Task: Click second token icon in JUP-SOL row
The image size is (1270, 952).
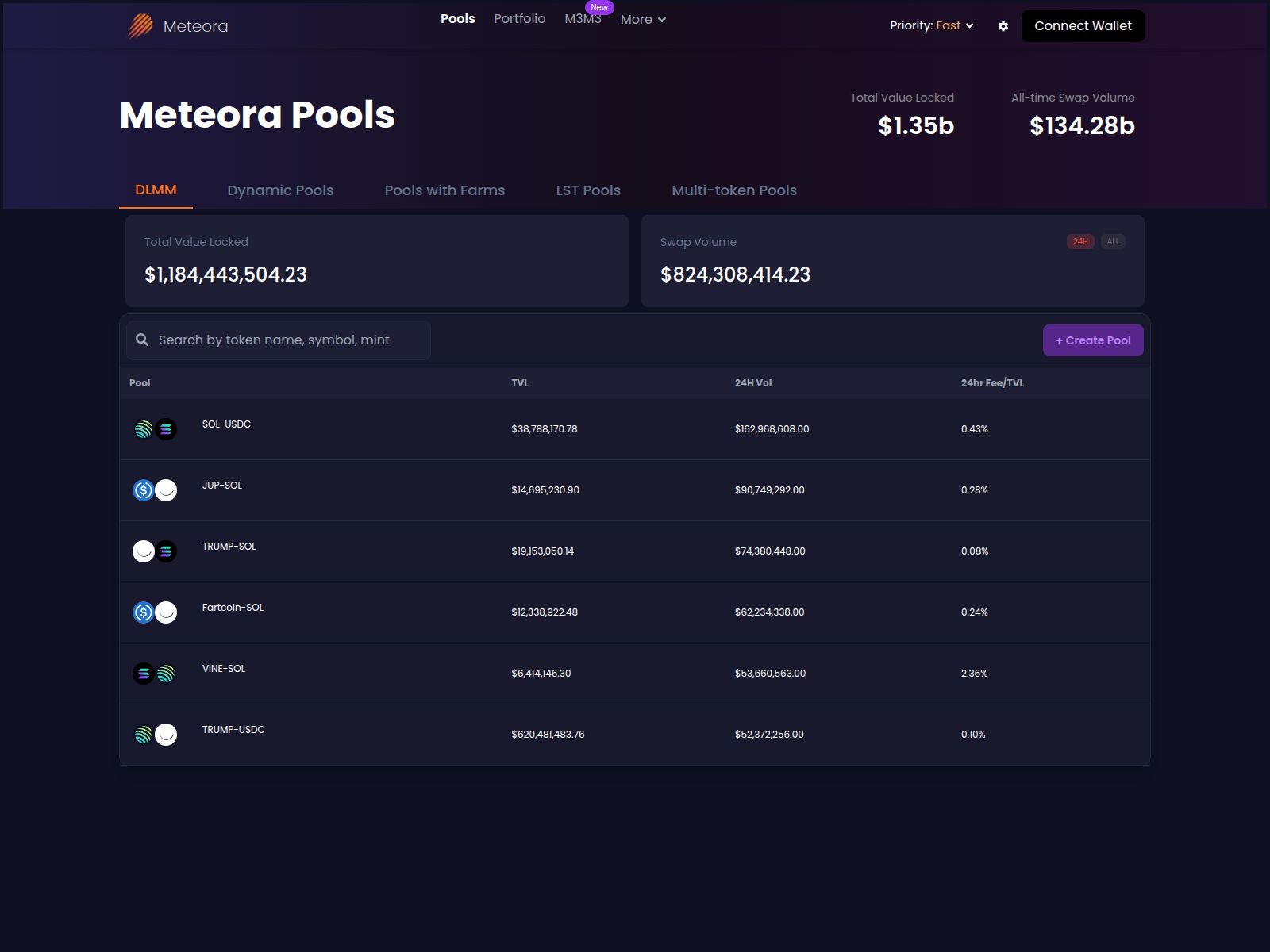Action: (x=166, y=490)
